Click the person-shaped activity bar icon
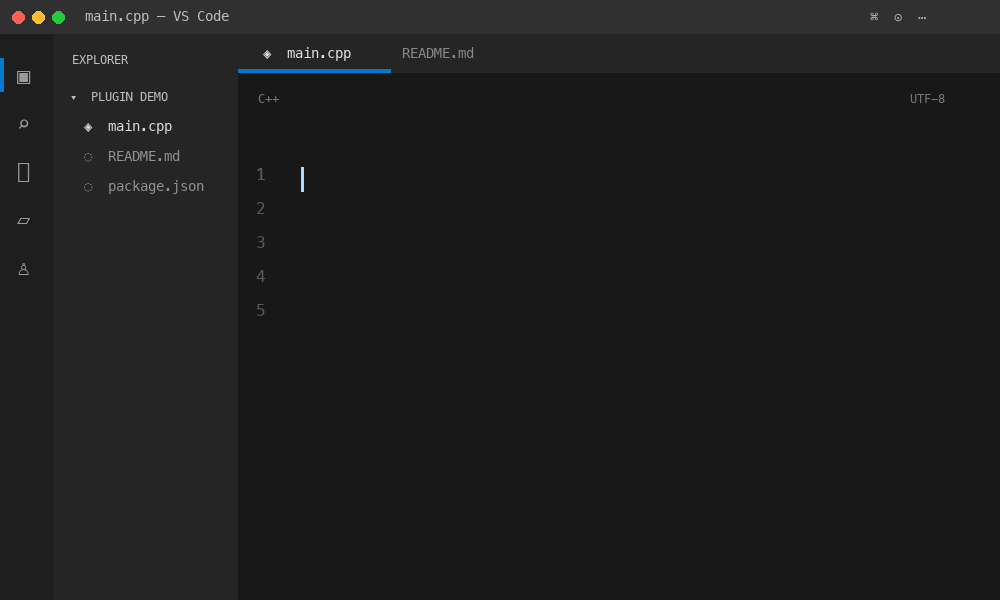Screen dimensions: 1000x600 24,269
